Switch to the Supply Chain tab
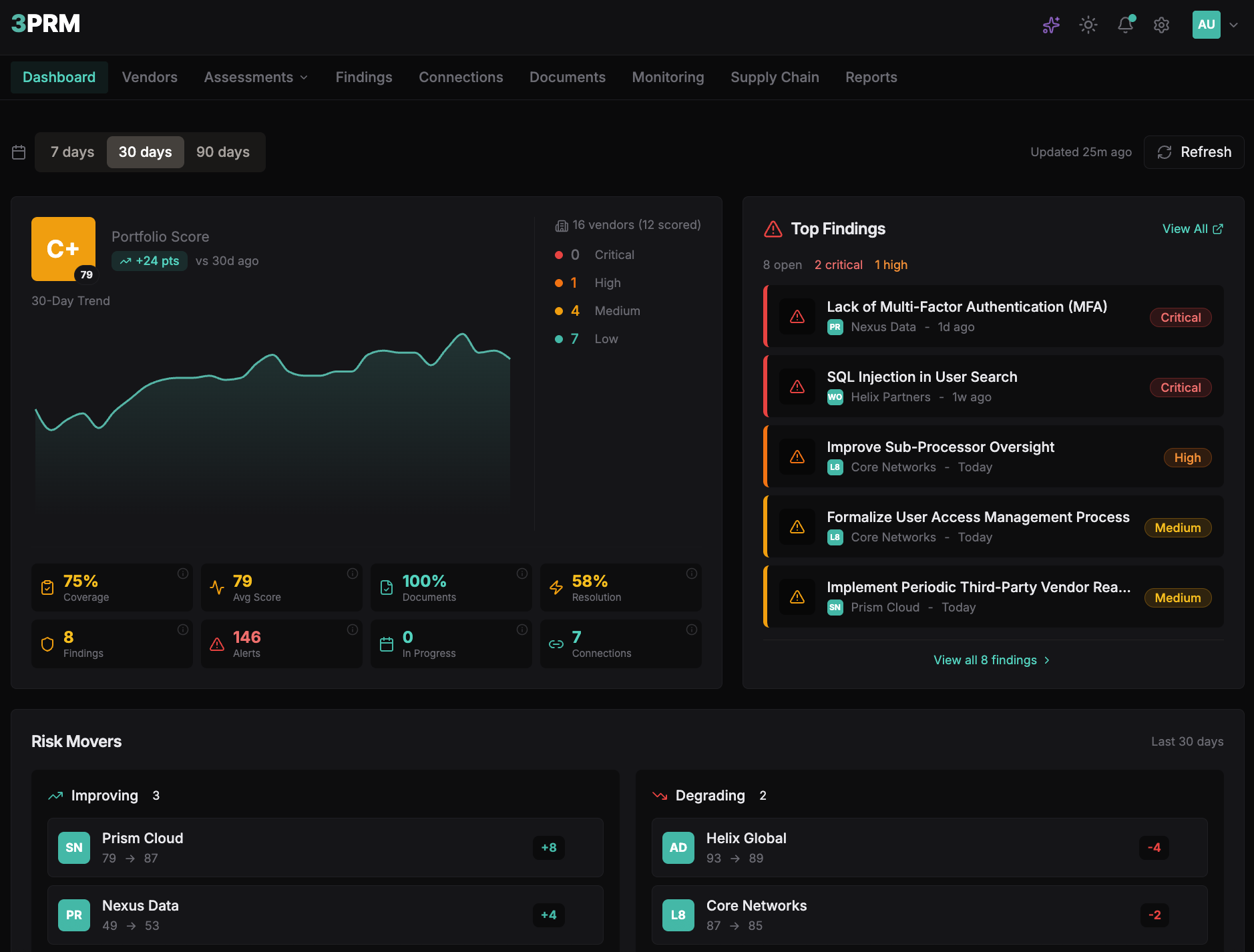This screenshot has height=952, width=1254. tap(775, 77)
